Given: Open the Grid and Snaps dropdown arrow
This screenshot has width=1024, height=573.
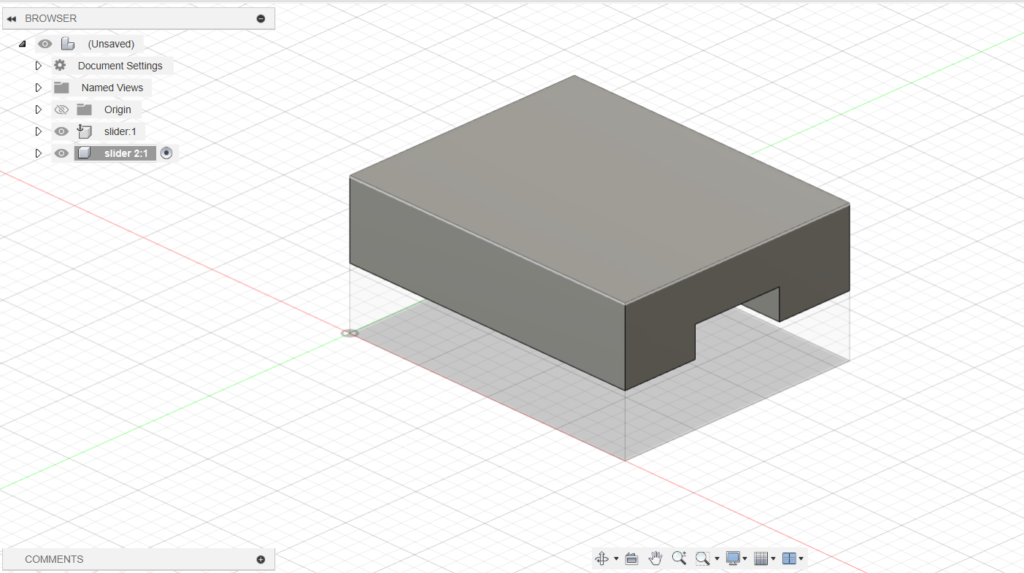Looking at the screenshot, I should pos(773,559).
